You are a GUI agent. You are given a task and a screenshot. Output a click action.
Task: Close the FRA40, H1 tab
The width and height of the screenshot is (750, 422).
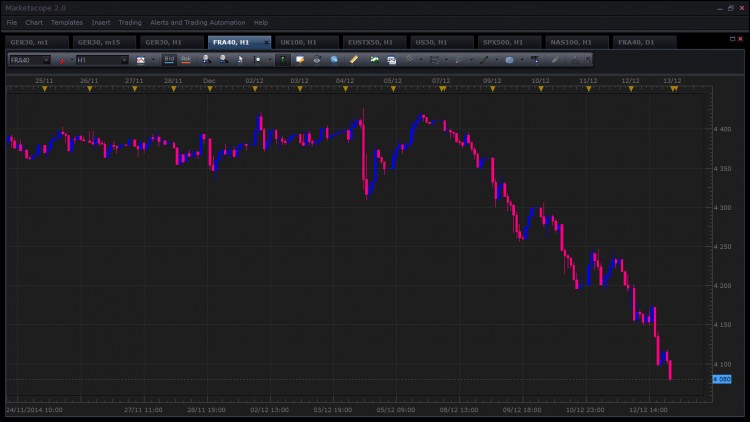(x=266, y=43)
